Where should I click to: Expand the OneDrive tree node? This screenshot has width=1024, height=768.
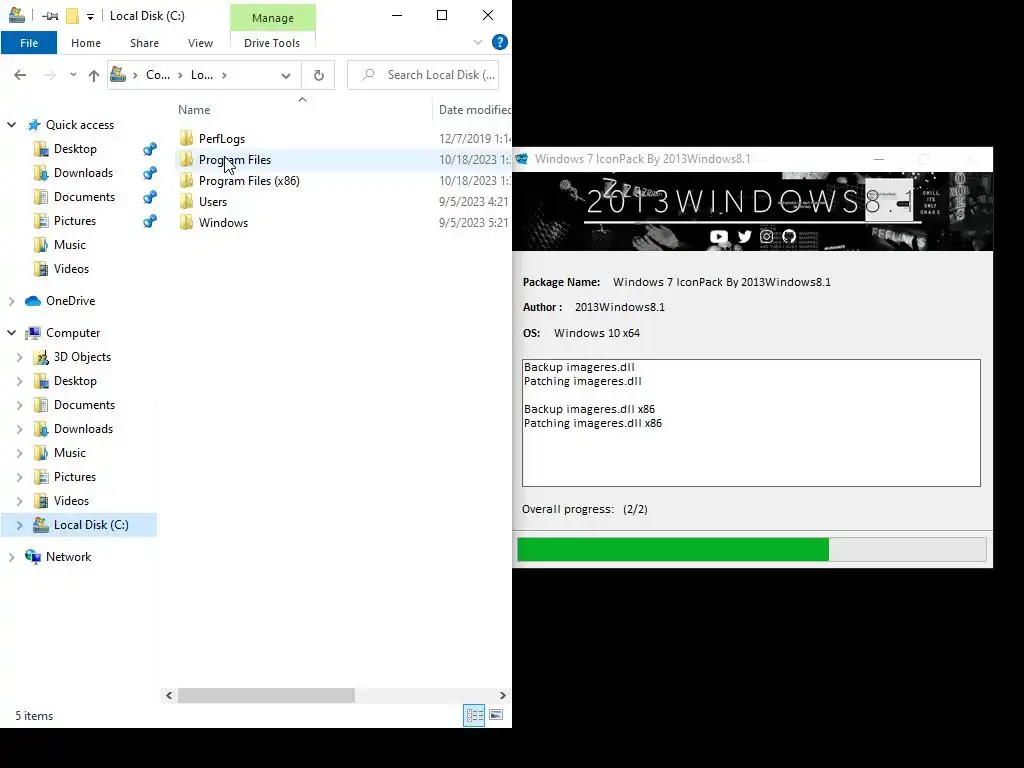click(11, 301)
